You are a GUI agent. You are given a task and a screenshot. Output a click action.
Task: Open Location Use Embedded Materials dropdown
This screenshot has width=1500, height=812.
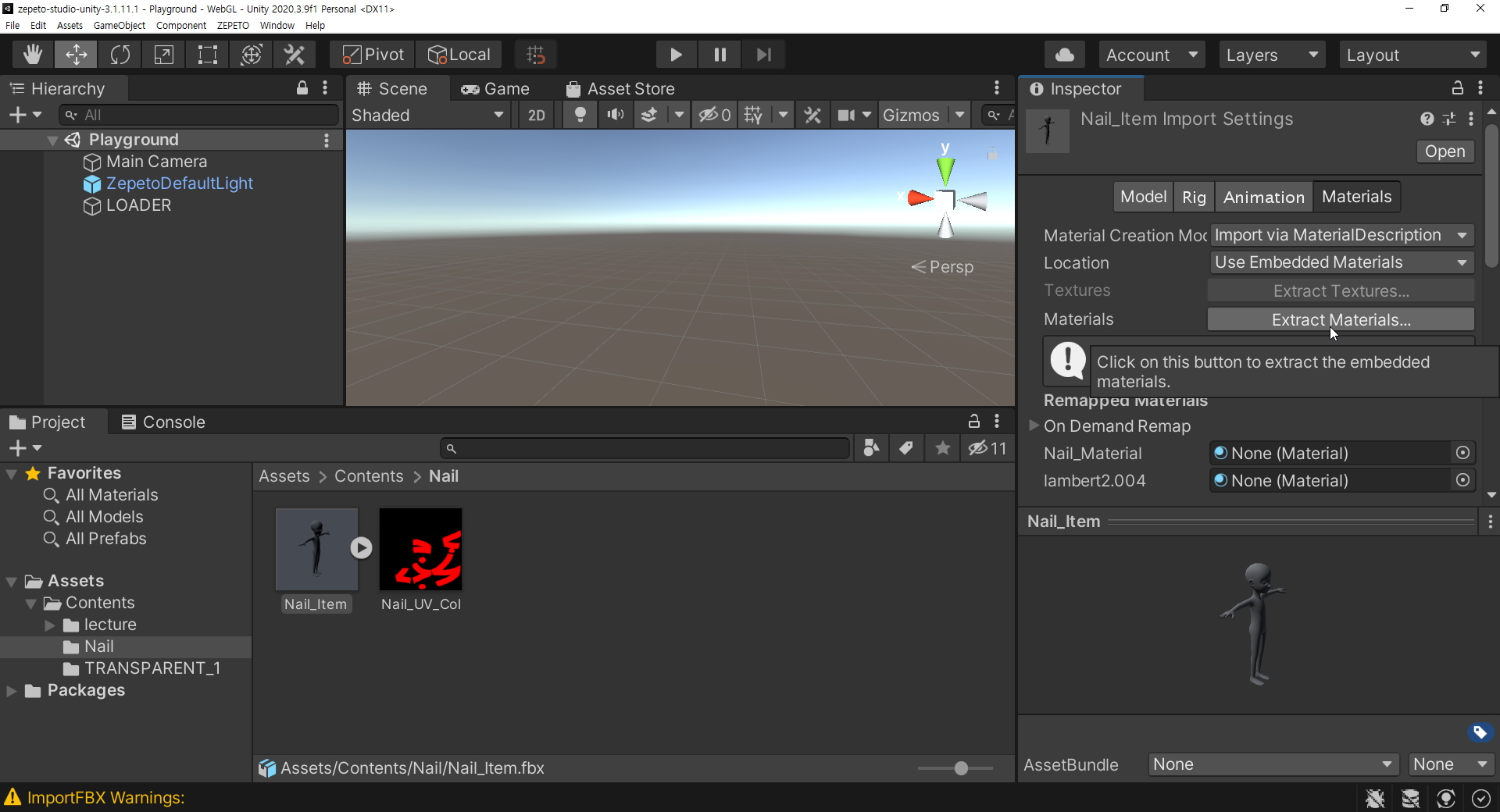tap(1341, 262)
